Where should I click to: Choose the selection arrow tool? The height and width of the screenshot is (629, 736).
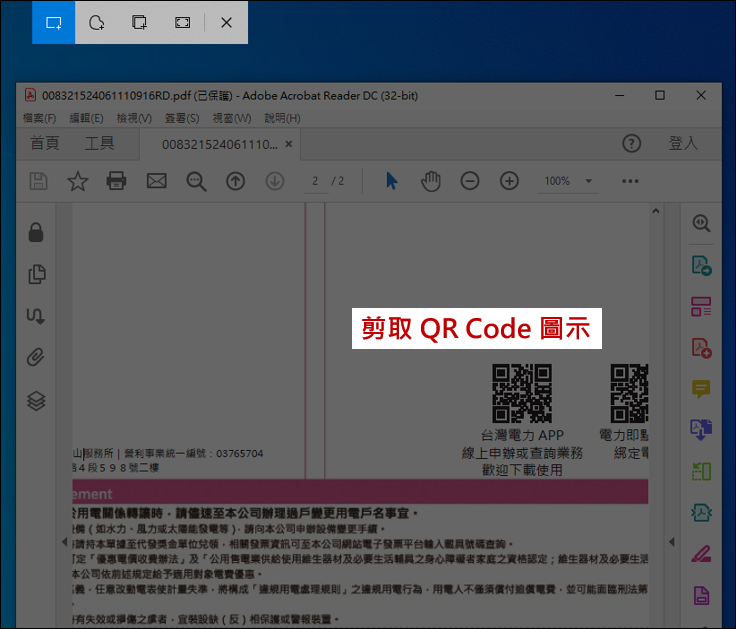pyautogui.click(x=391, y=181)
